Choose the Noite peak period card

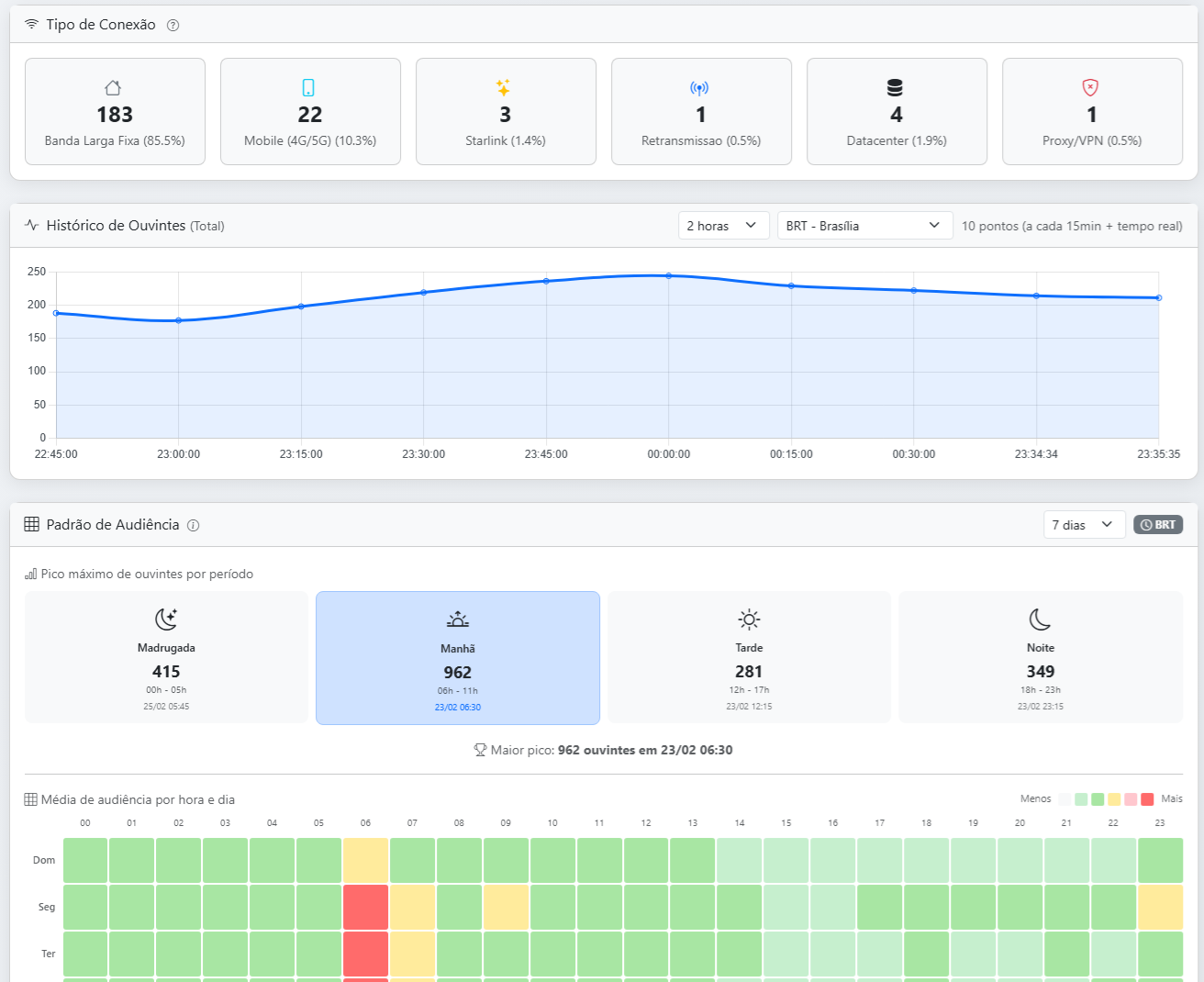(1040, 657)
